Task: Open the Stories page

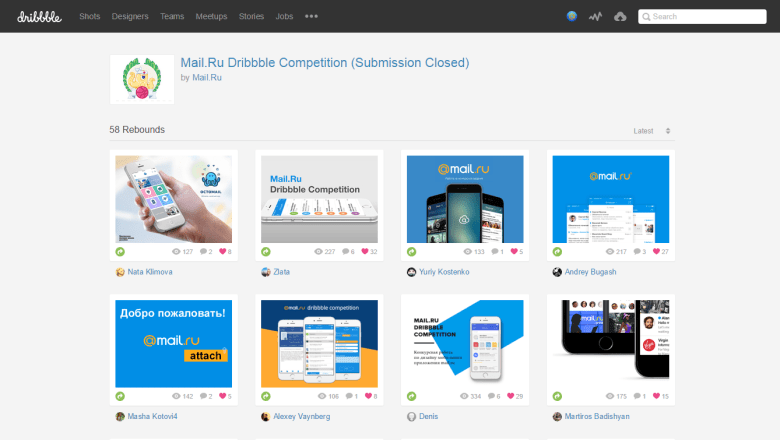Action: click(x=251, y=16)
